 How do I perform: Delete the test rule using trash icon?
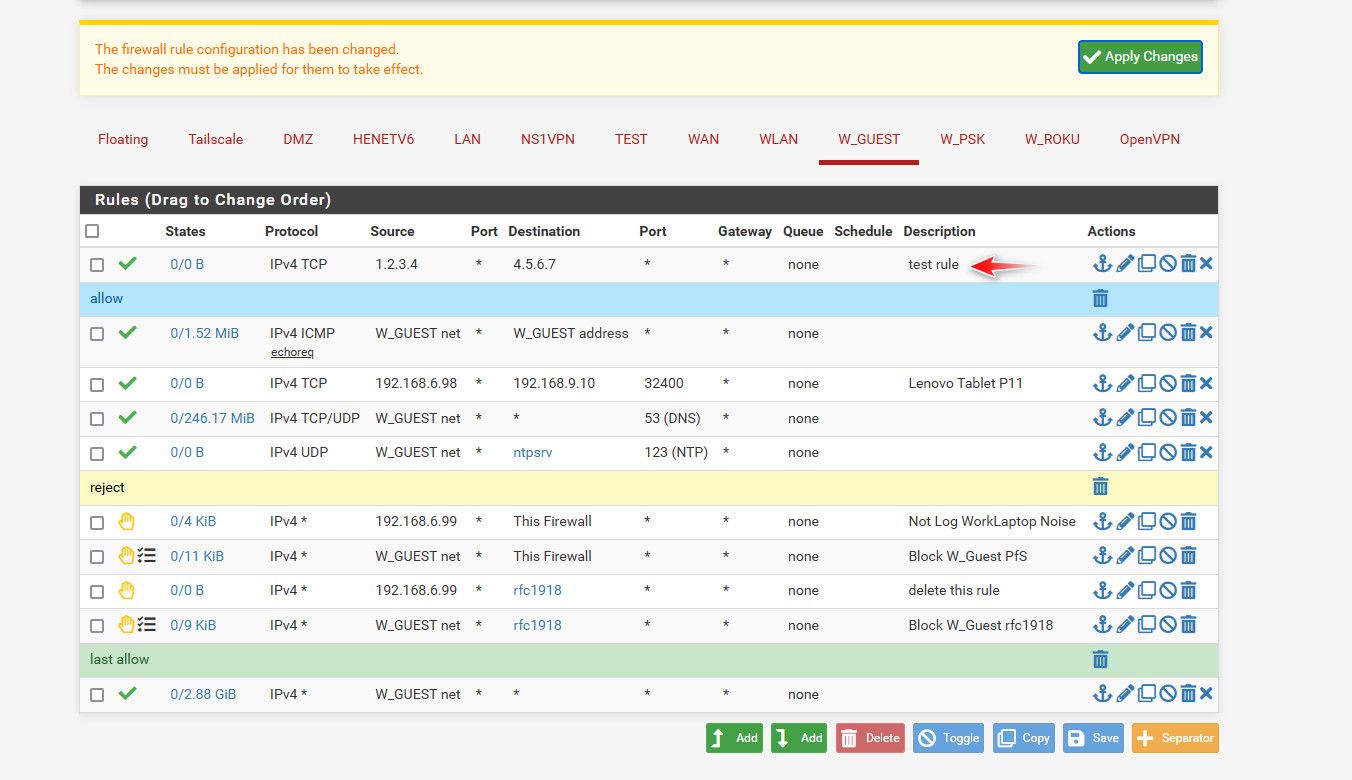pyautogui.click(x=1188, y=264)
